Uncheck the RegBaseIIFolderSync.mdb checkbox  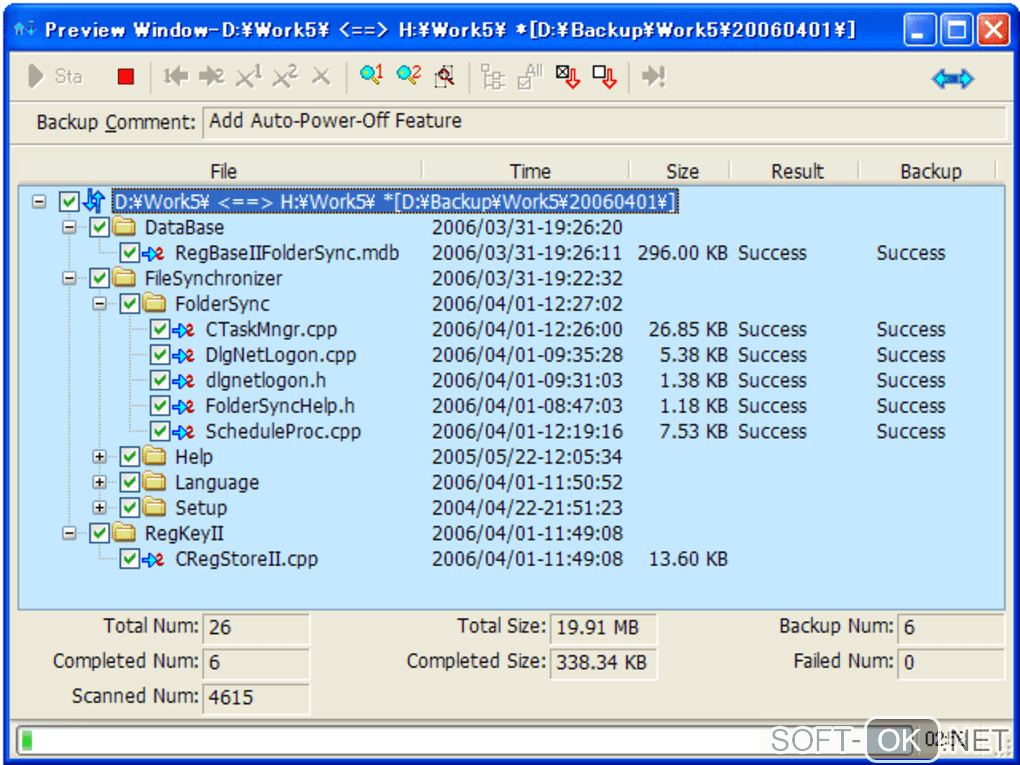pos(129,252)
